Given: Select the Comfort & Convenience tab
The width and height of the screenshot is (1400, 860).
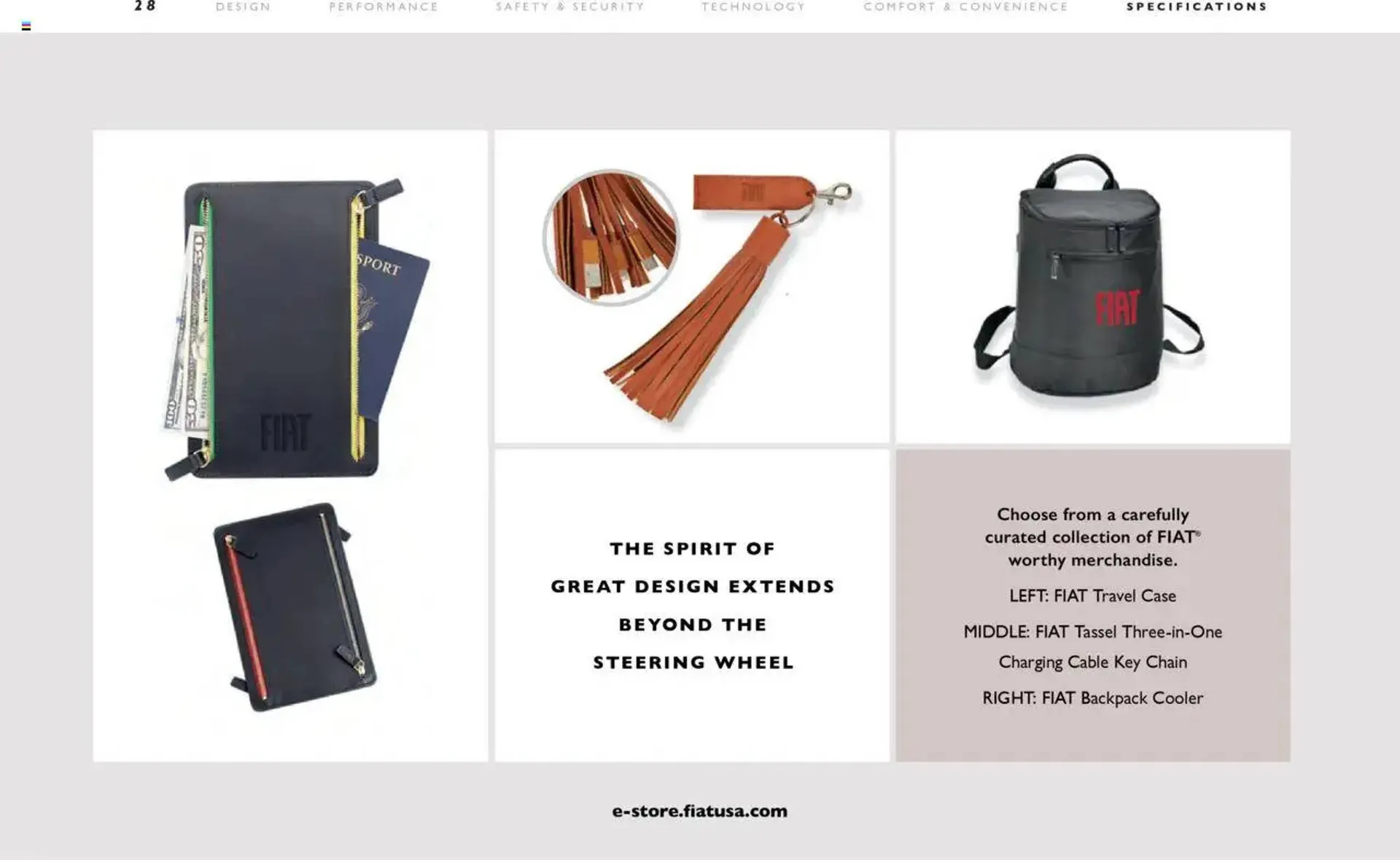Looking at the screenshot, I should pos(965,7).
